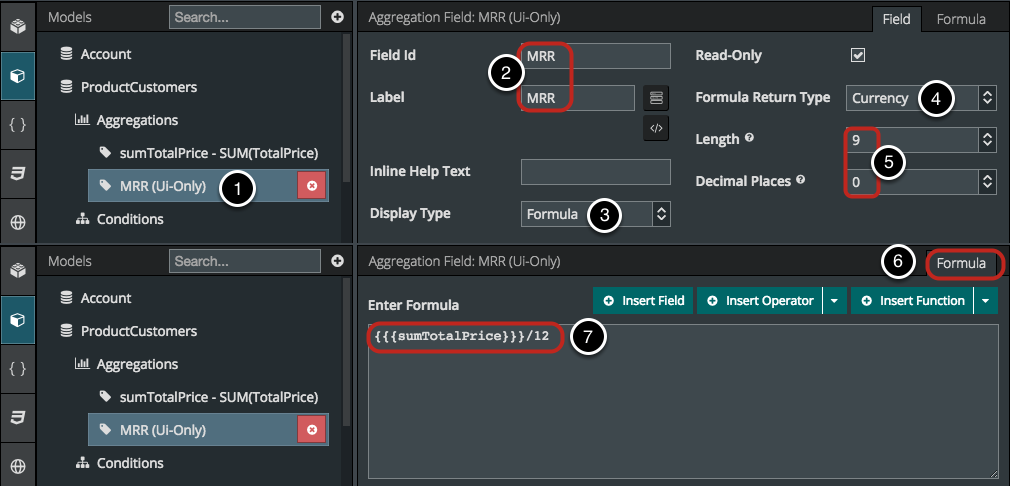The width and height of the screenshot is (1010, 486).
Task: Expand the Insert Operator dropdown arrow
Action: (834, 300)
